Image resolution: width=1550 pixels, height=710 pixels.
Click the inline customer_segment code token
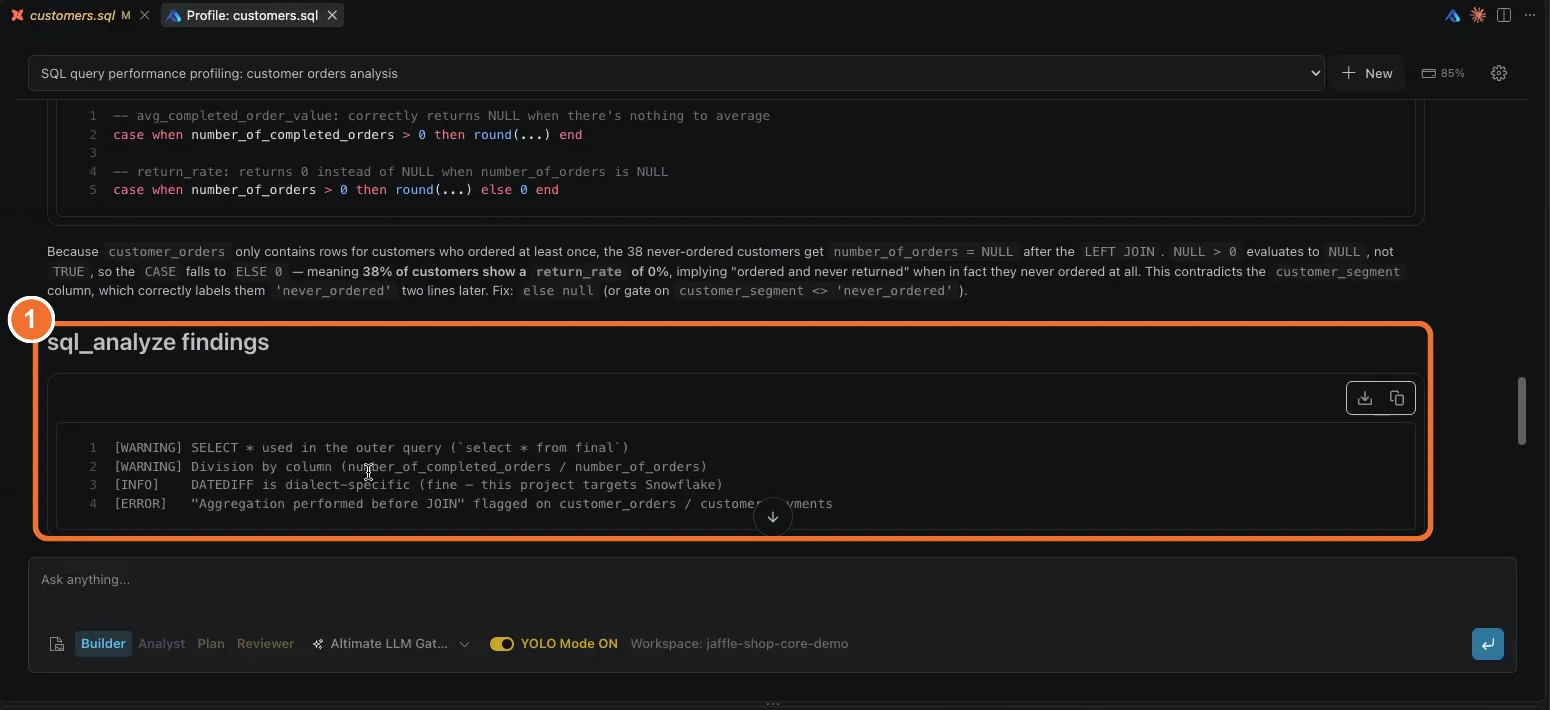[1337, 272]
